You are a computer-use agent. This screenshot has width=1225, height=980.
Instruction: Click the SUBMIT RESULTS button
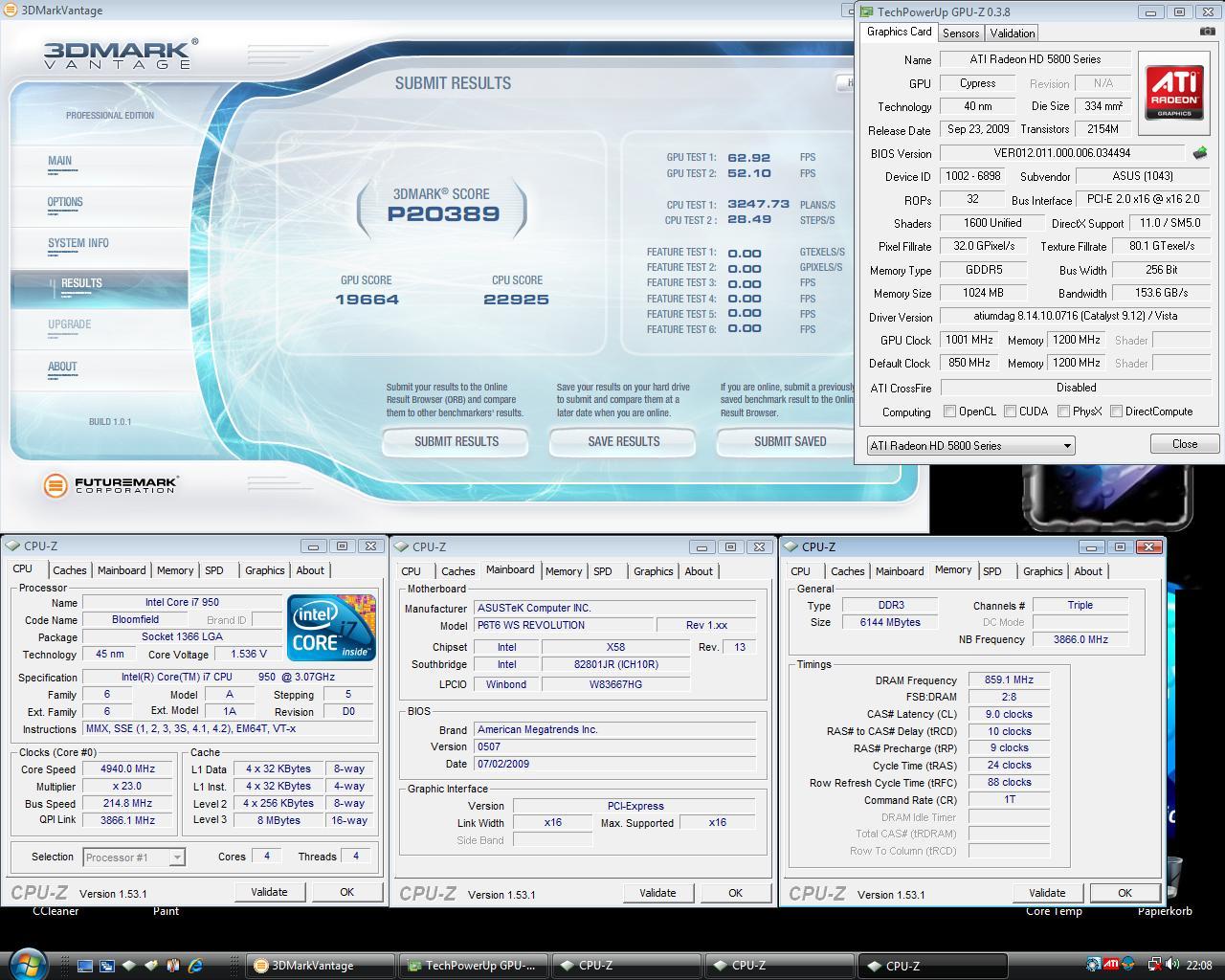coord(457,441)
